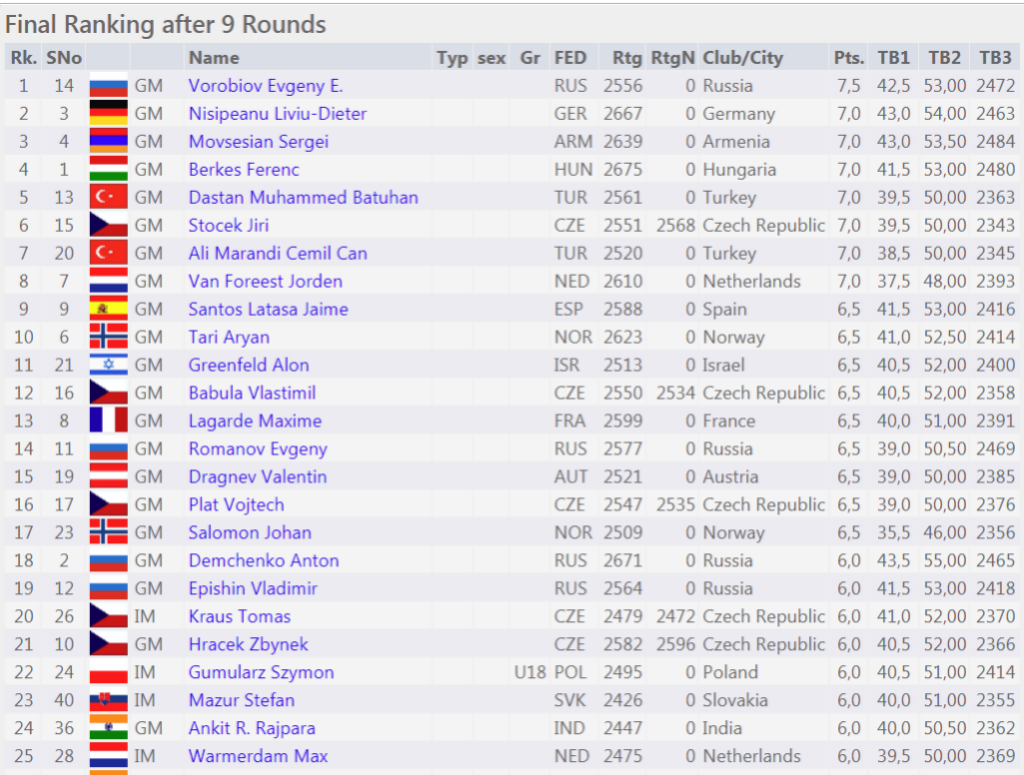Image resolution: width=1024 pixels, height=775 pixels.
Task: Open Van Foreest Jorden player link
Action: click(265, 281)
